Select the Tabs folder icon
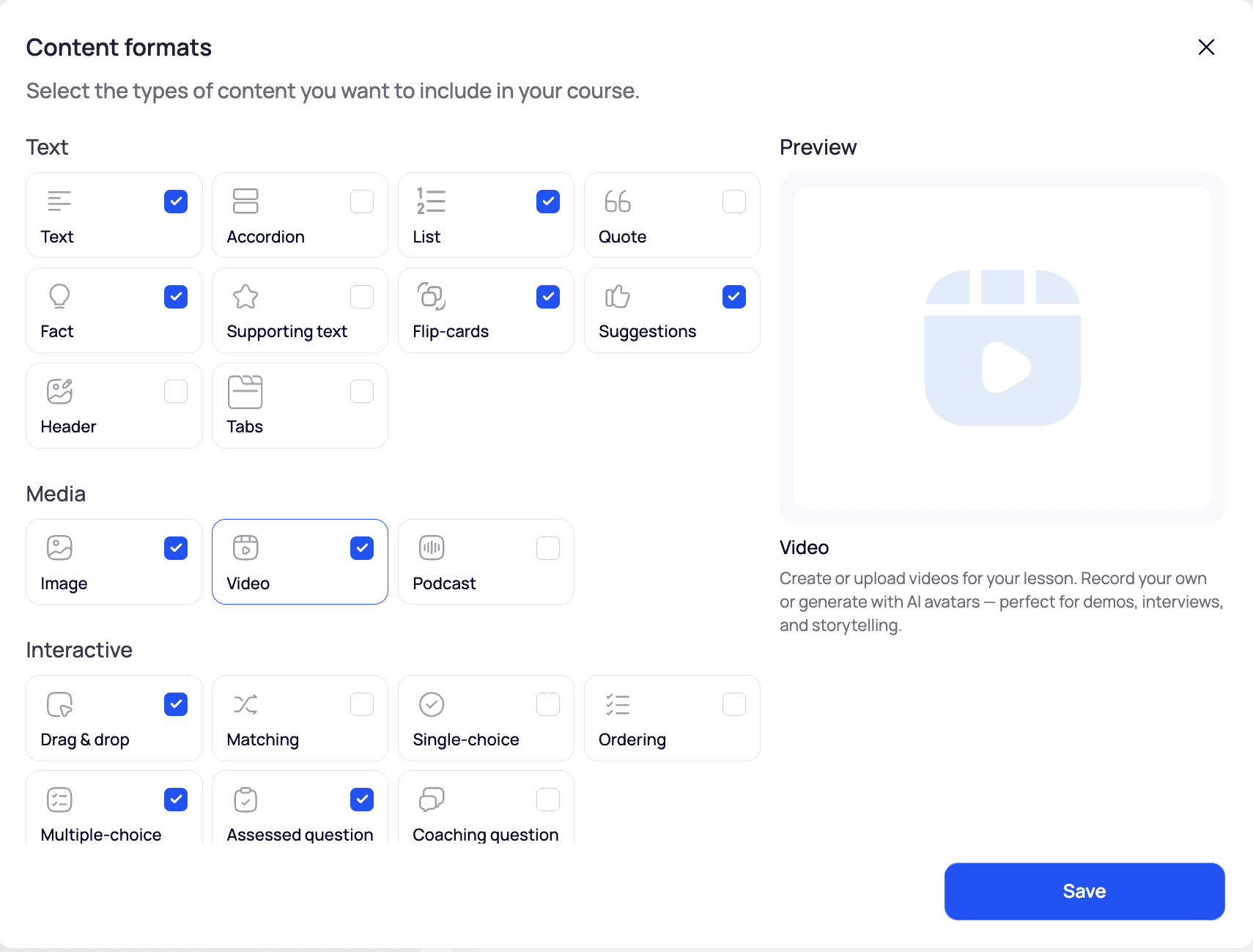1253x952 pixels. (x=245, y=391)
